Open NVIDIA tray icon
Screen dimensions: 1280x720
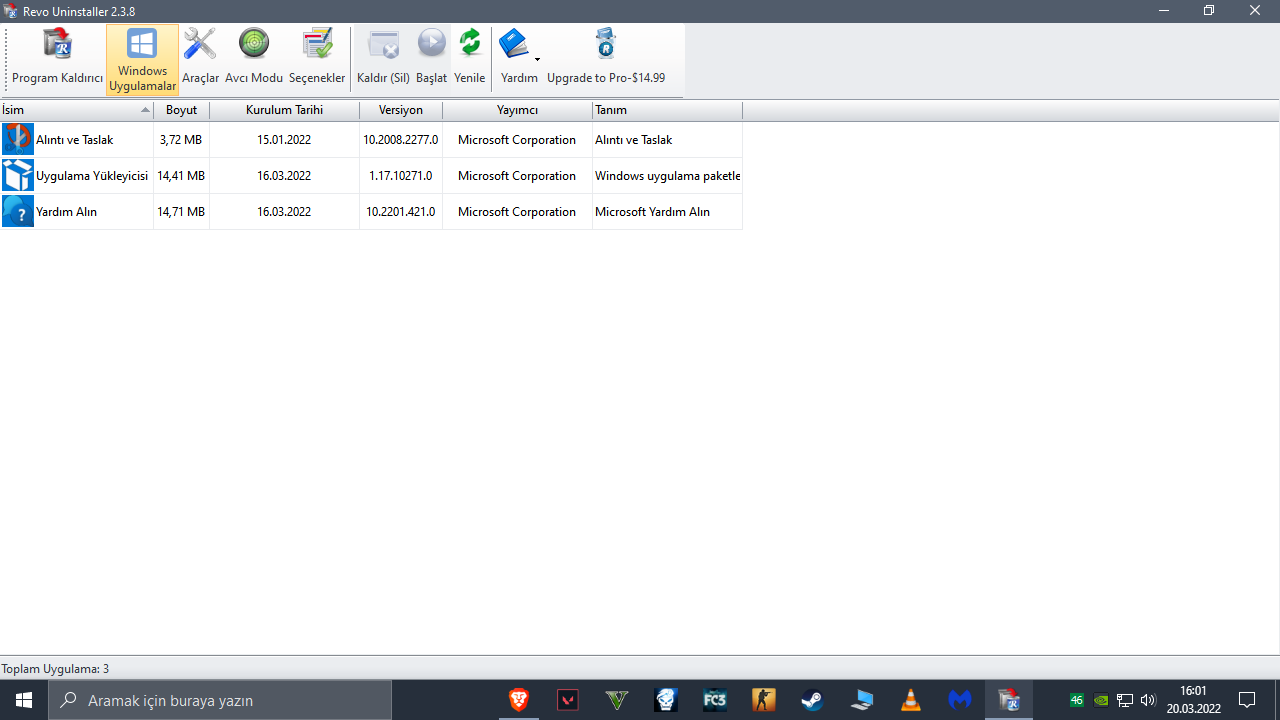pyautogui.click(x=1101, y=700)
